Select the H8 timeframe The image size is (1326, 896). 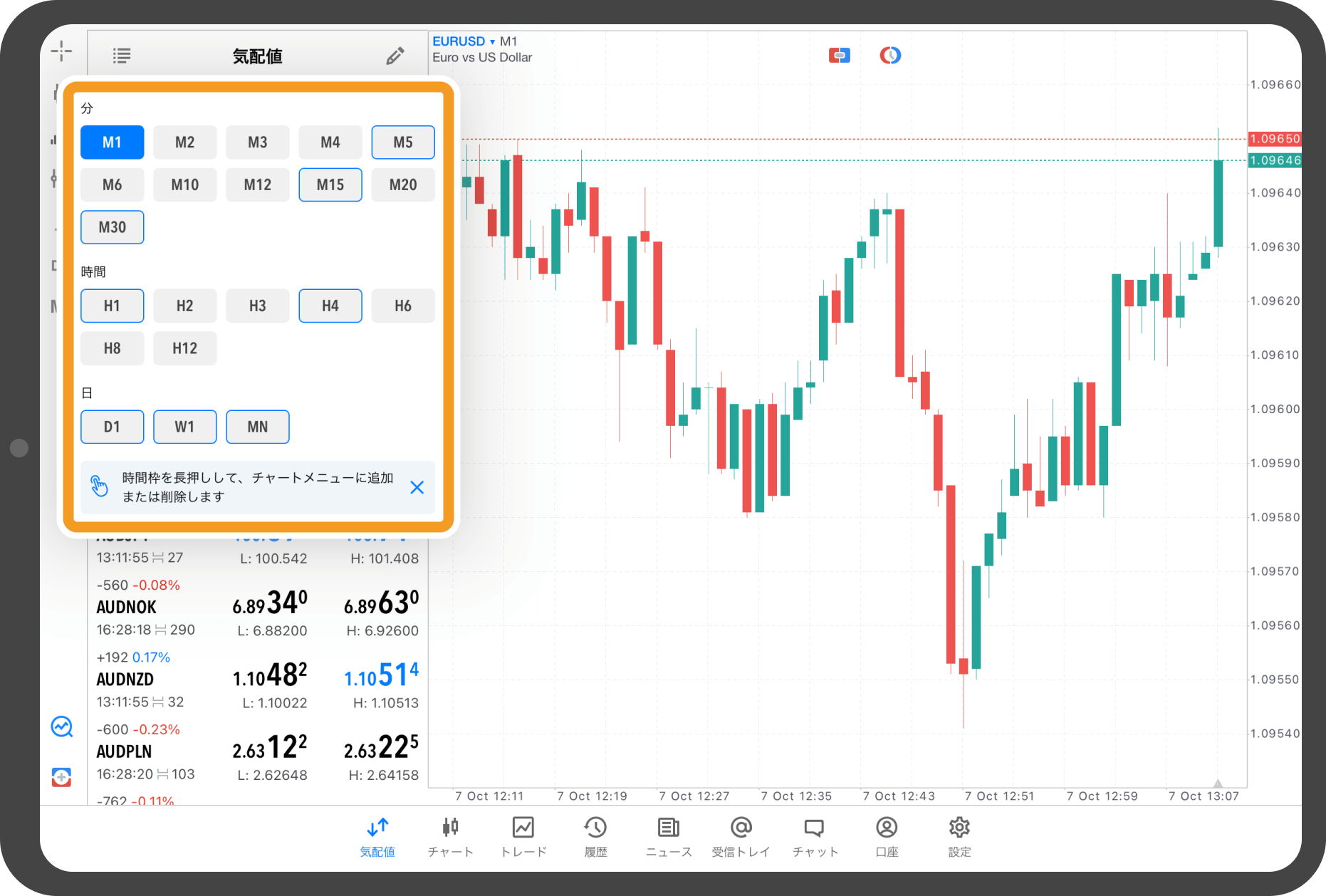[x=112, y=348]
